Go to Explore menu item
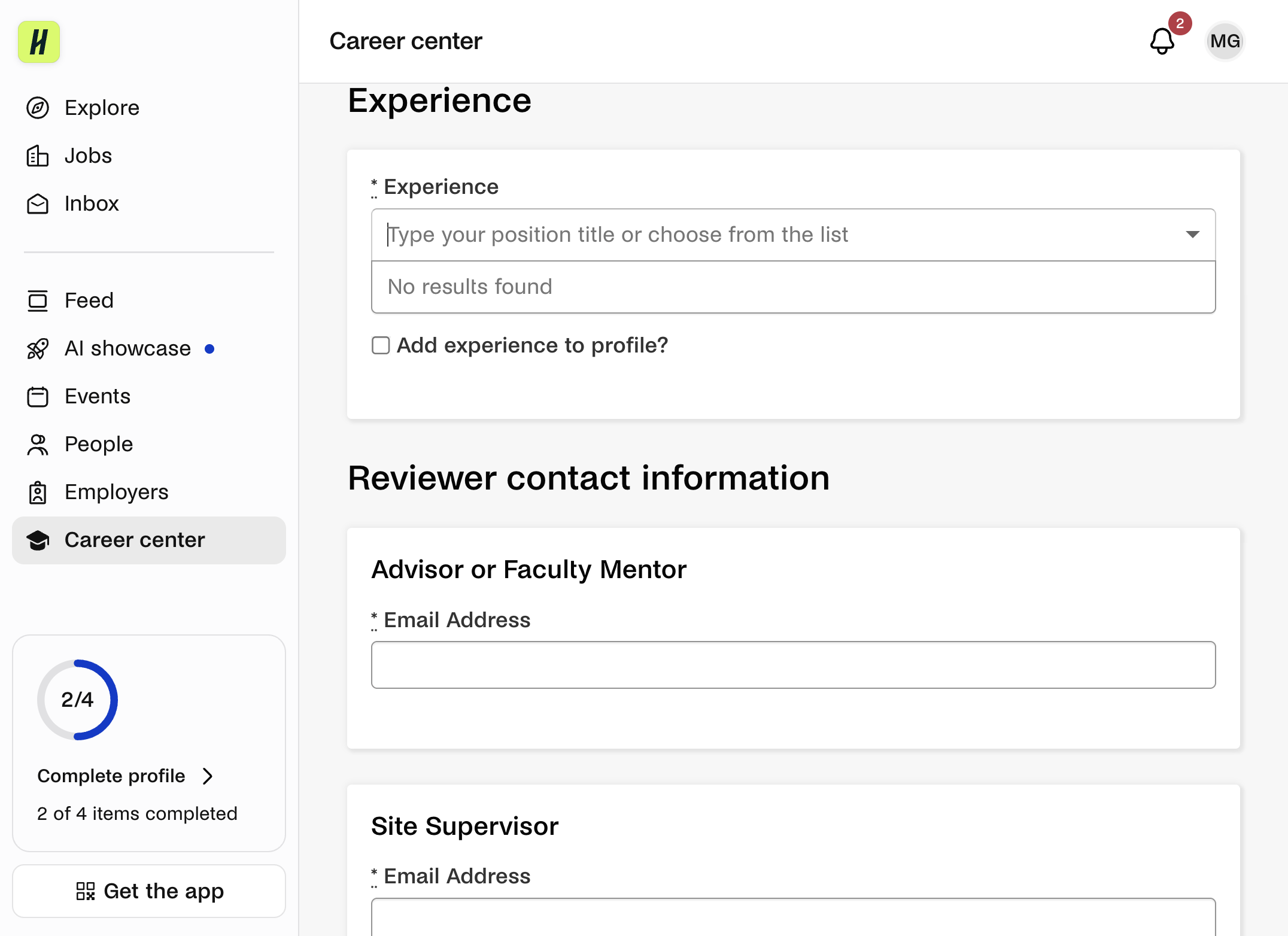 149,108
